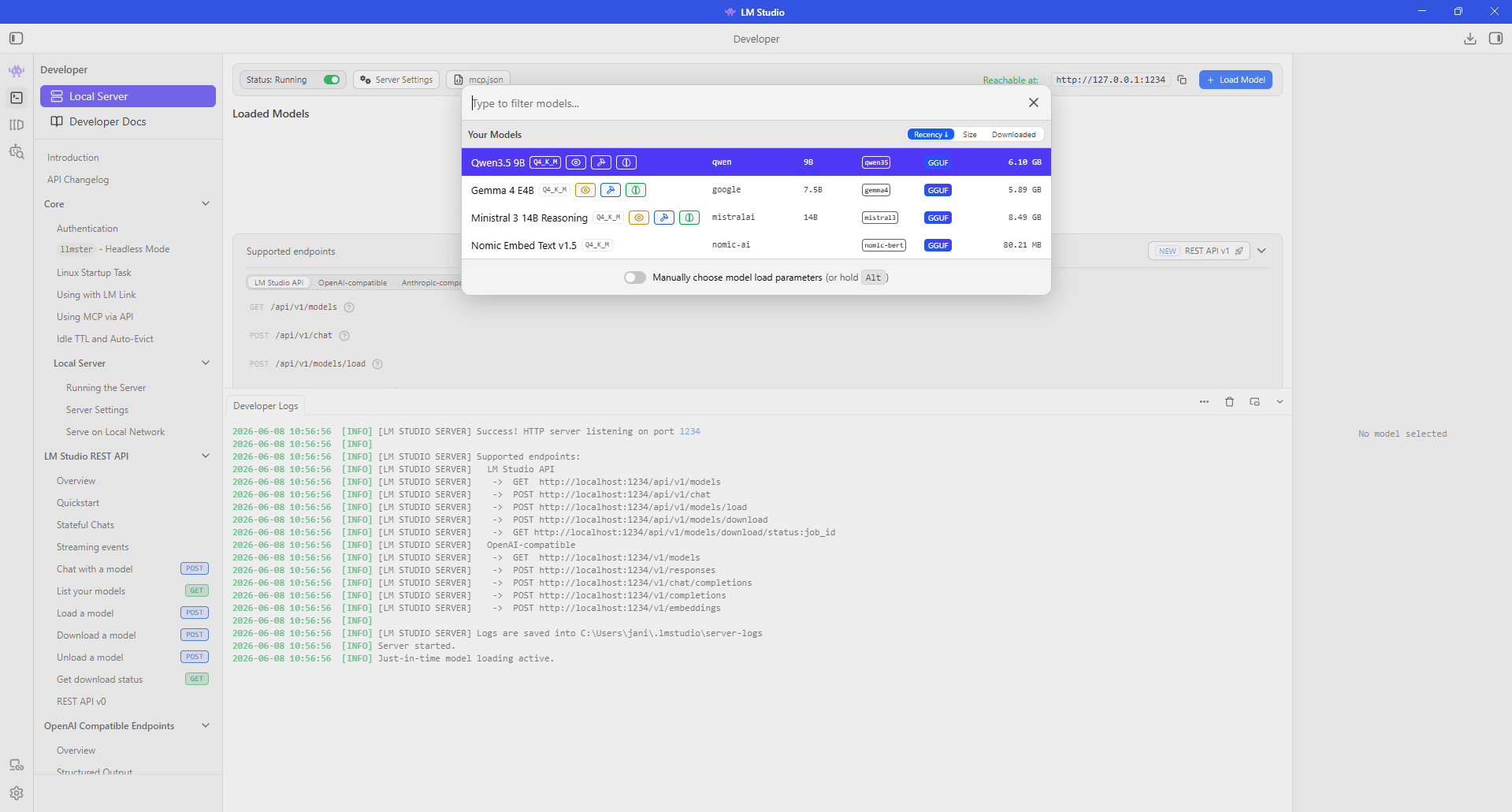Viewport: 1512px width, 812px height.
Task: Open Server Settings button
Action: tap(396, 80)
